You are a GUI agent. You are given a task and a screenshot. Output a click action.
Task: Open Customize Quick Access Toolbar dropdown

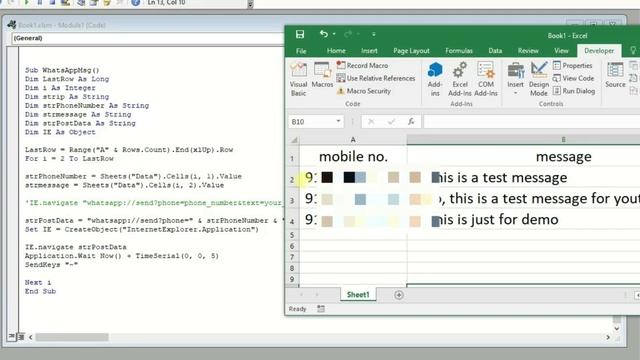click(373, 34)
